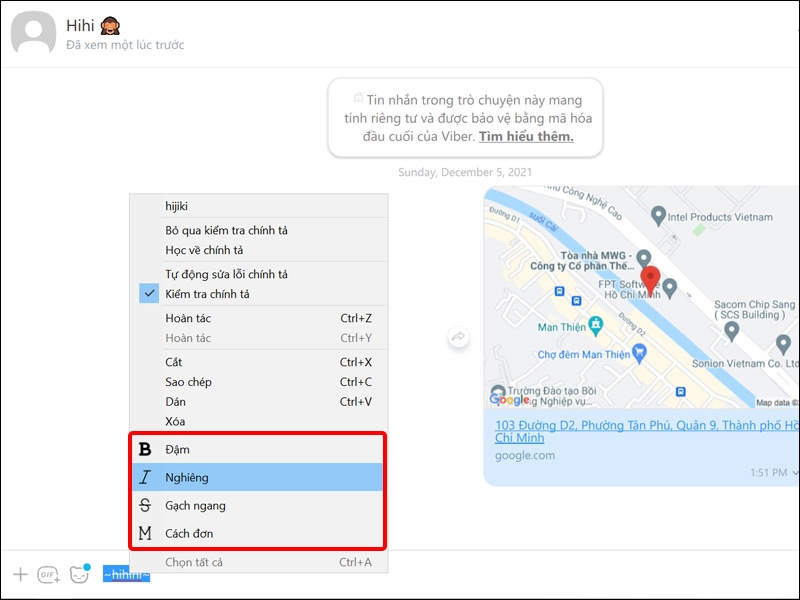Click the monospace M icon beside Cách đơn

click(x=145, y=533)
